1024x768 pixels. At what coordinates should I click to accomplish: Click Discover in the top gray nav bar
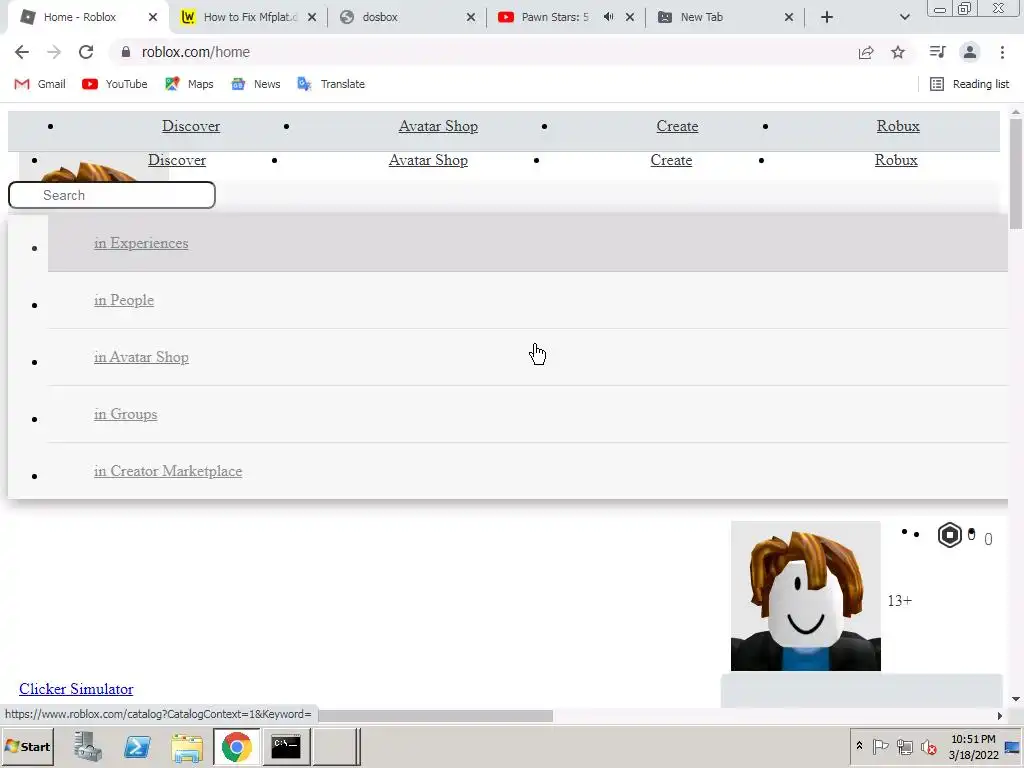tap(191, 126)
